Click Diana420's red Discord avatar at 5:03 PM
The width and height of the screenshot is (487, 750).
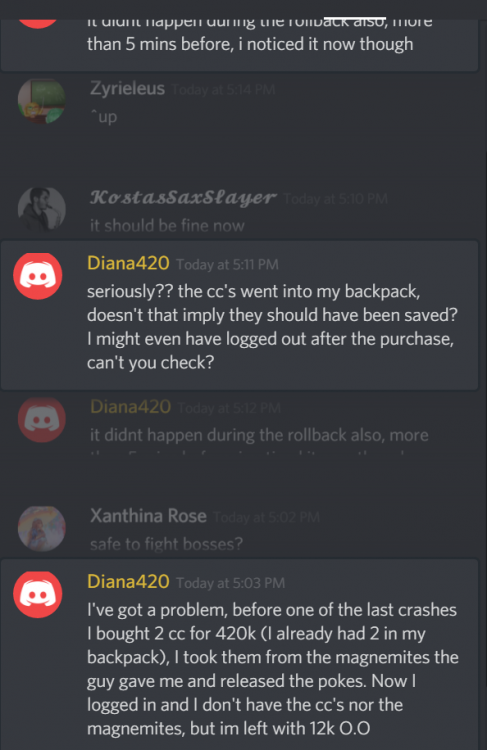click(38, 595)
